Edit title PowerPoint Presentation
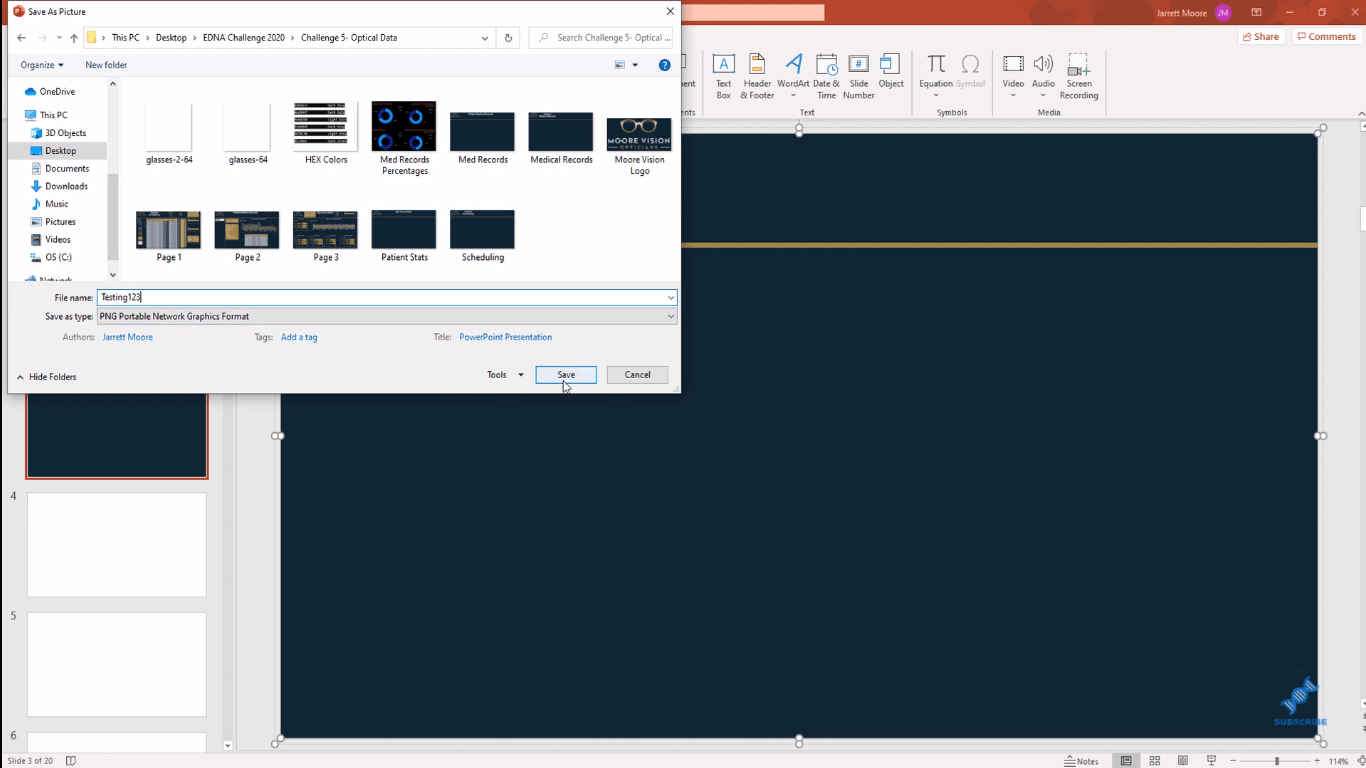 505,337
